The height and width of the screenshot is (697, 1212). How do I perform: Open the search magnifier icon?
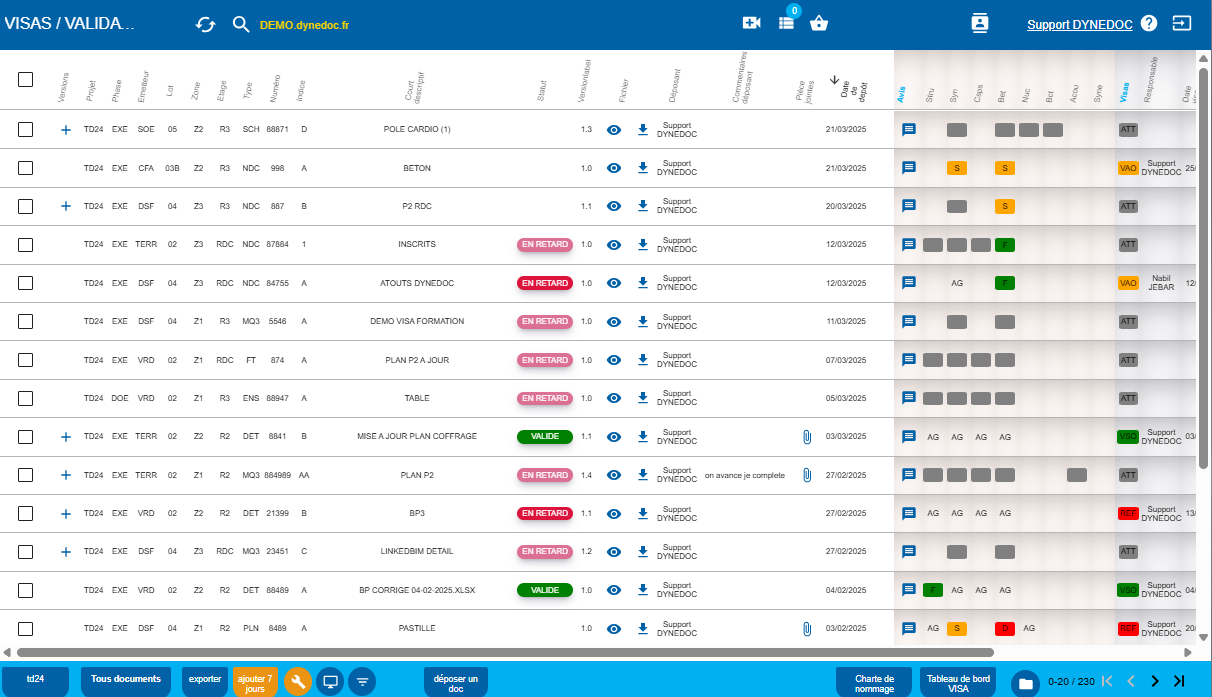pos(240,24)
